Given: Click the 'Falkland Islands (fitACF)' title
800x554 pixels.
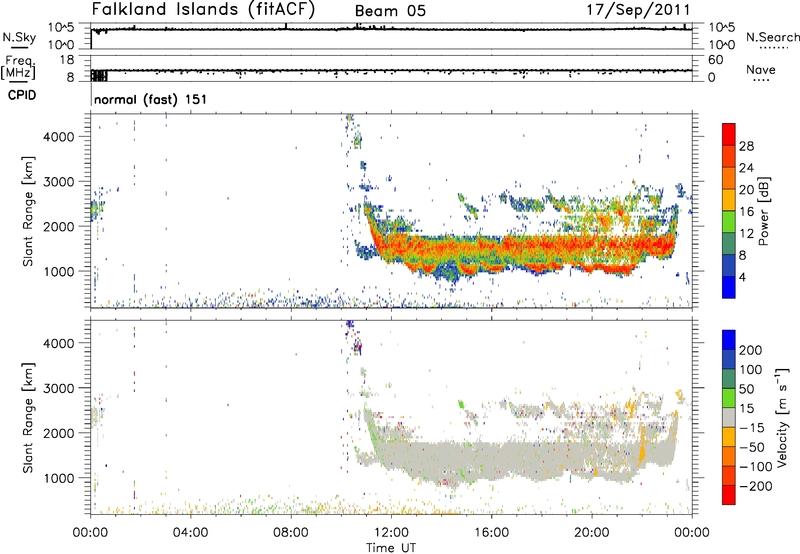Looking at the screenshot, I should [x=203, y=10].
